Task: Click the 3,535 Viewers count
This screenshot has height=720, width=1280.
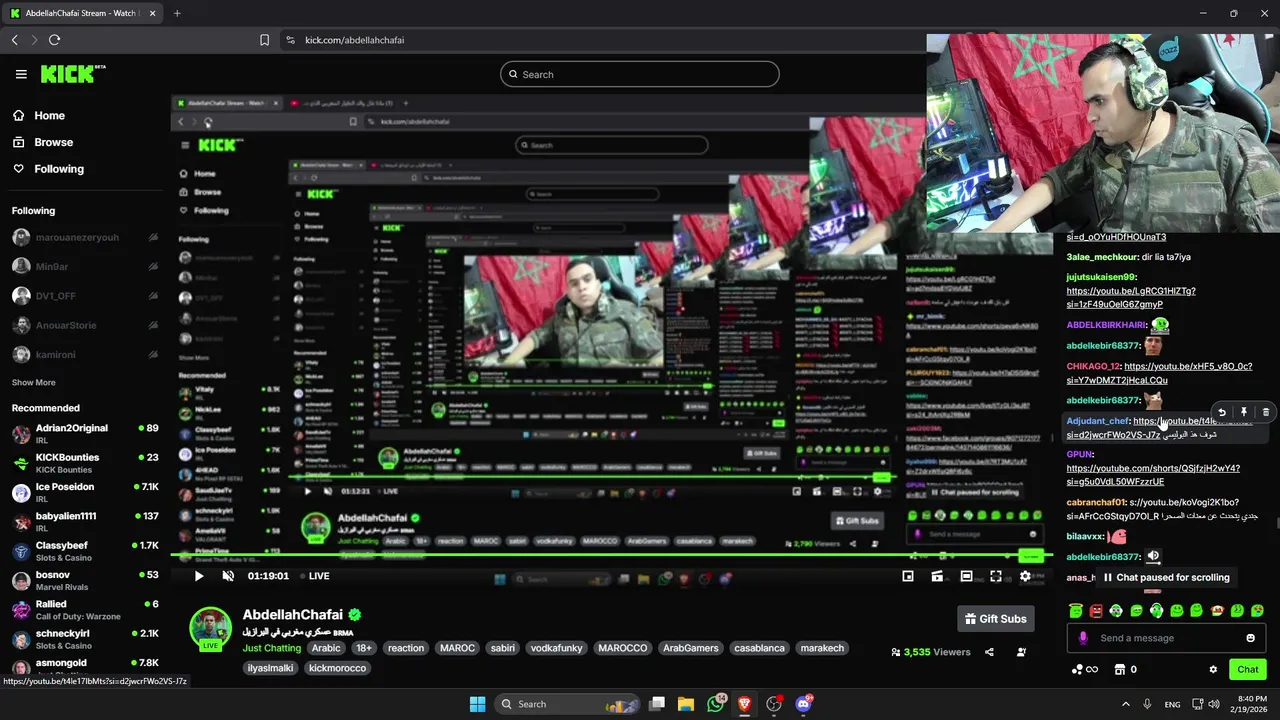Action: pos(930,652)
